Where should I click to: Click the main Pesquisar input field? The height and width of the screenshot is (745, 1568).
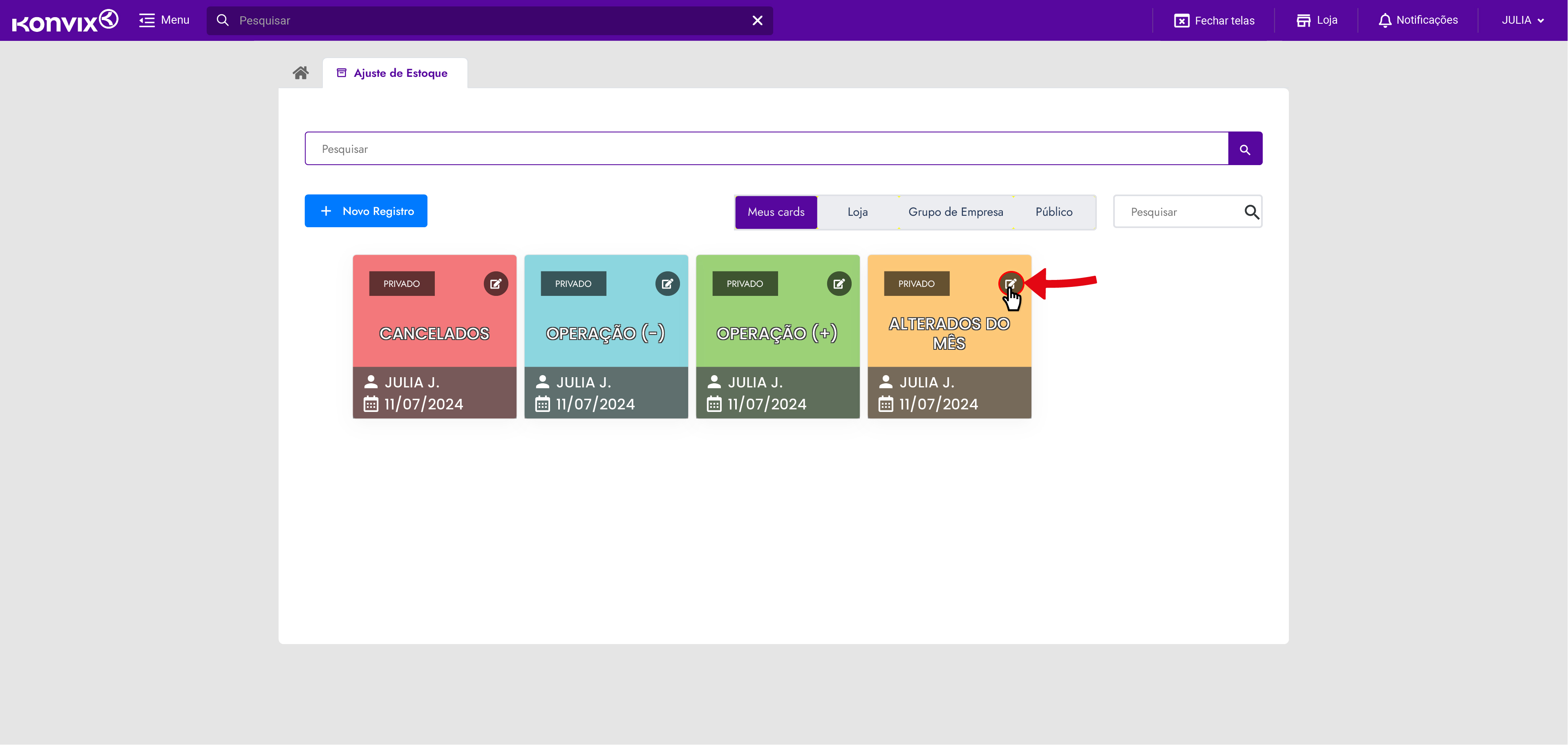(x=766, y=149)
